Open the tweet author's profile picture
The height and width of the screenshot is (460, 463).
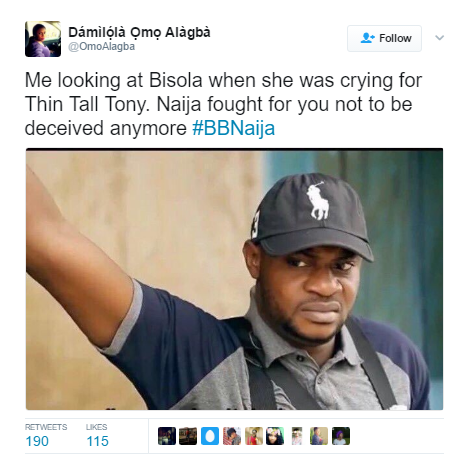pyautogui.click(x=43, y=39)
